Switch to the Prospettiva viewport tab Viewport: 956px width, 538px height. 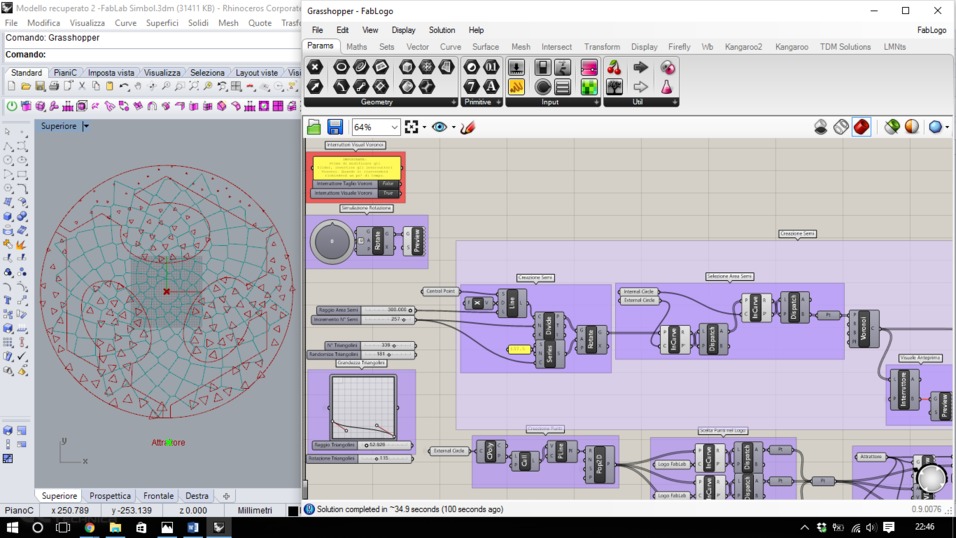(110, 496)
